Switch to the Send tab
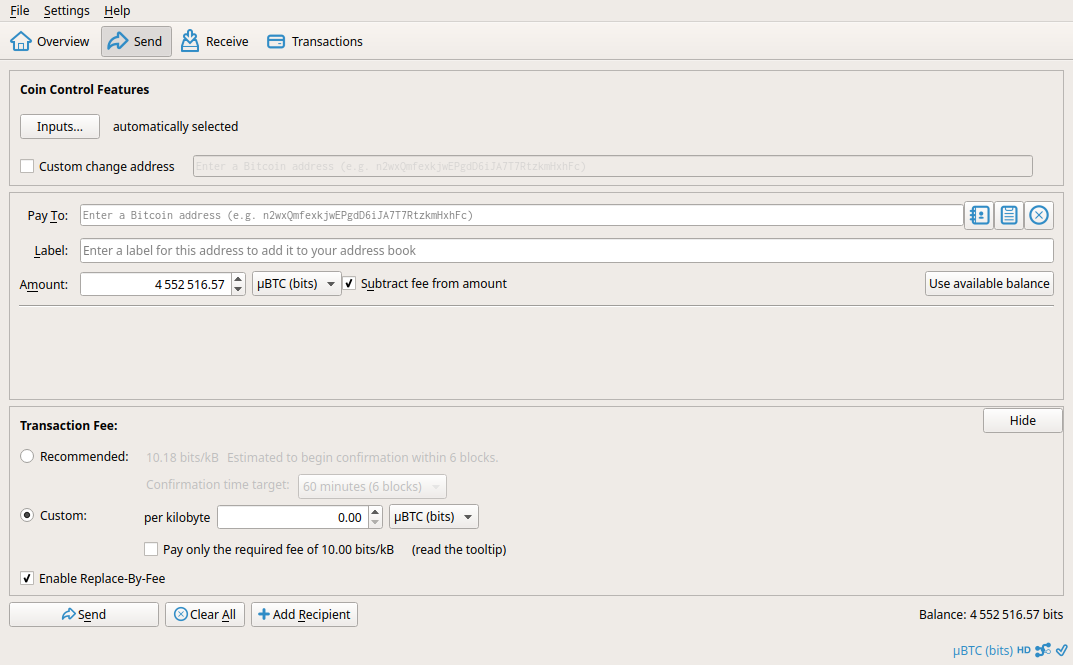Viewport: 1073px width, 665px height. pos(135,42)
